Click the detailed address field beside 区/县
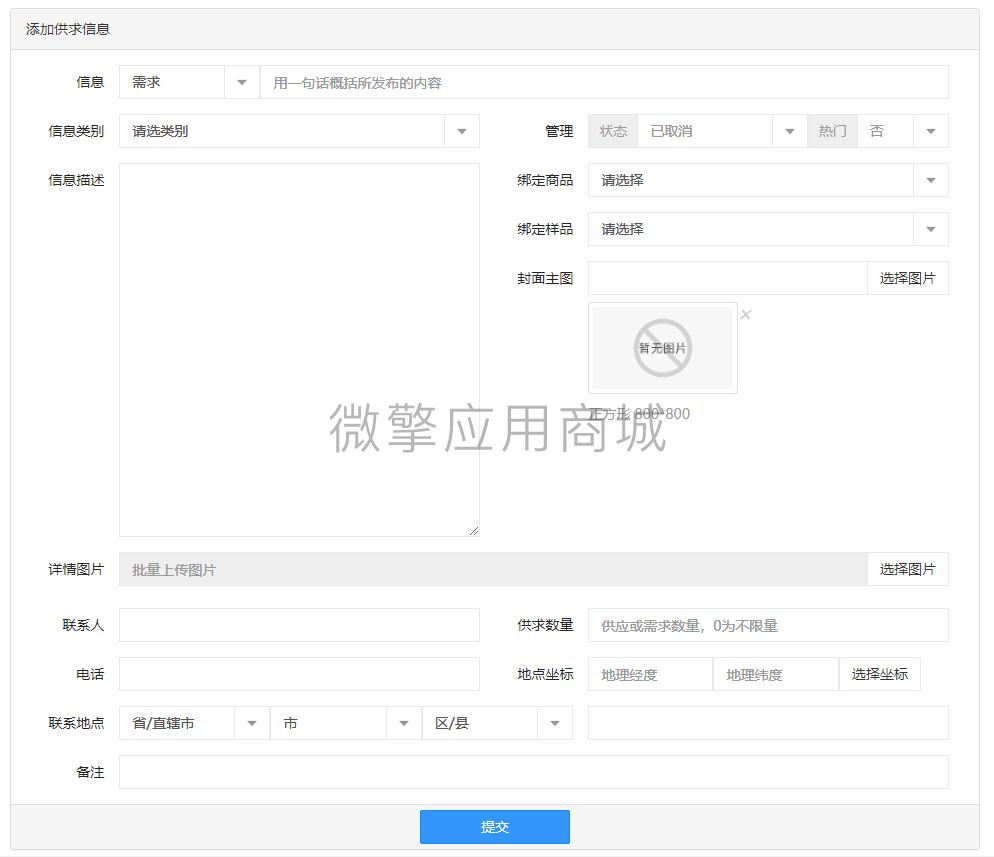Screen dimensions: 994x857 coord(768,723)
